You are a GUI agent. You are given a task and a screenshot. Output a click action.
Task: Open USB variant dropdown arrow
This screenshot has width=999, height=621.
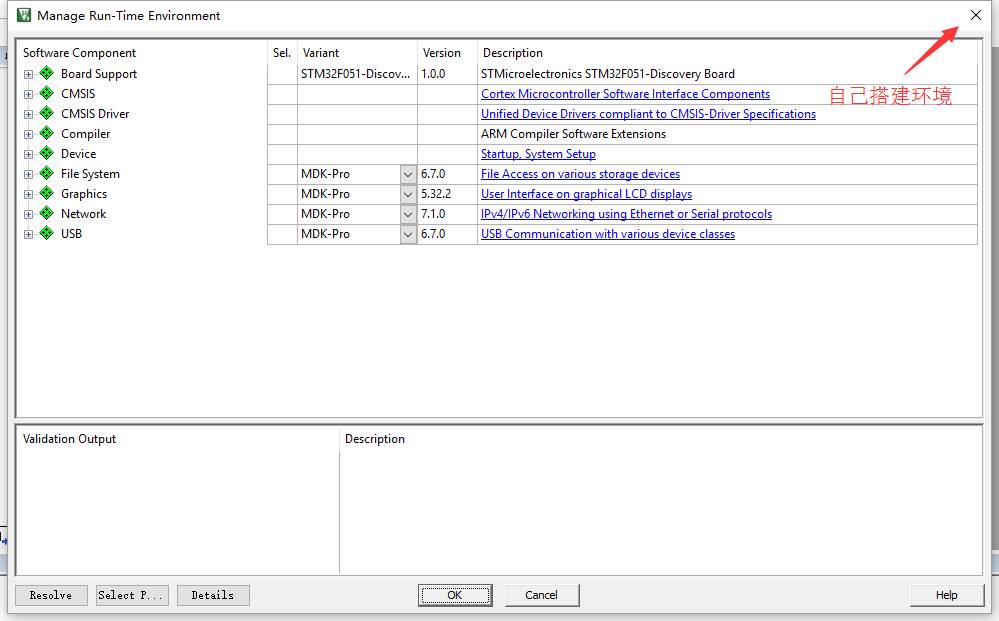click(408, 234)
